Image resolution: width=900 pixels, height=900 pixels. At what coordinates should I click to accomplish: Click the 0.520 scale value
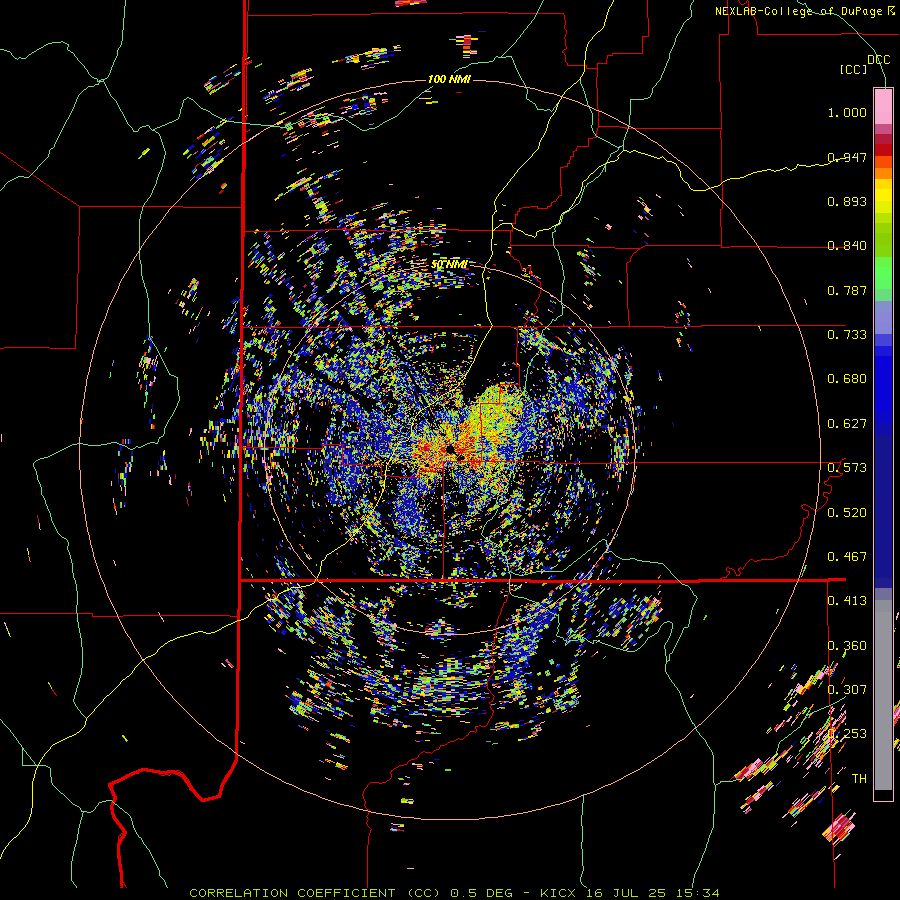[847, 512]
